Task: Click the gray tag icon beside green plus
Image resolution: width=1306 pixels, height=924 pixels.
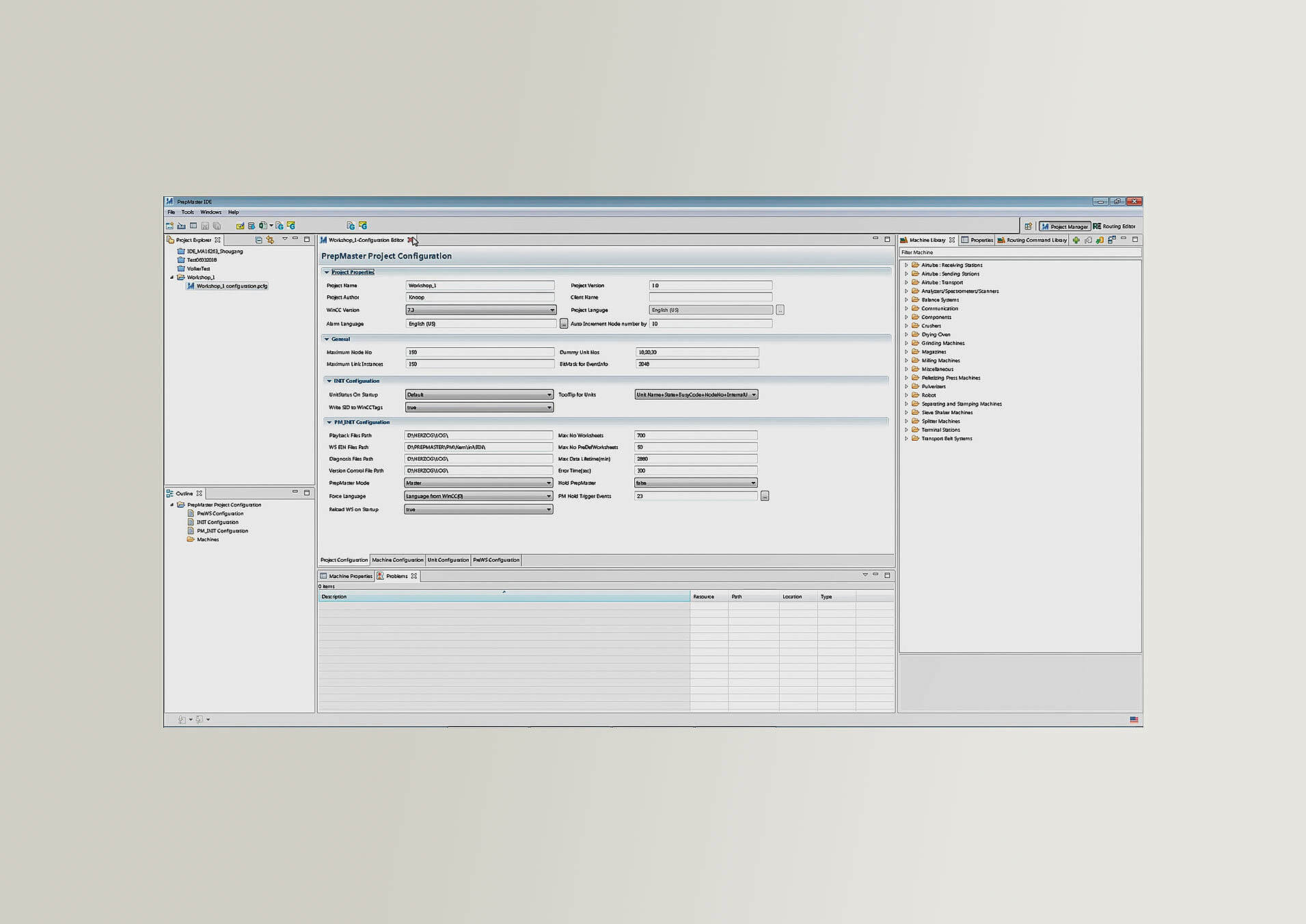Action: (1088, 240)
